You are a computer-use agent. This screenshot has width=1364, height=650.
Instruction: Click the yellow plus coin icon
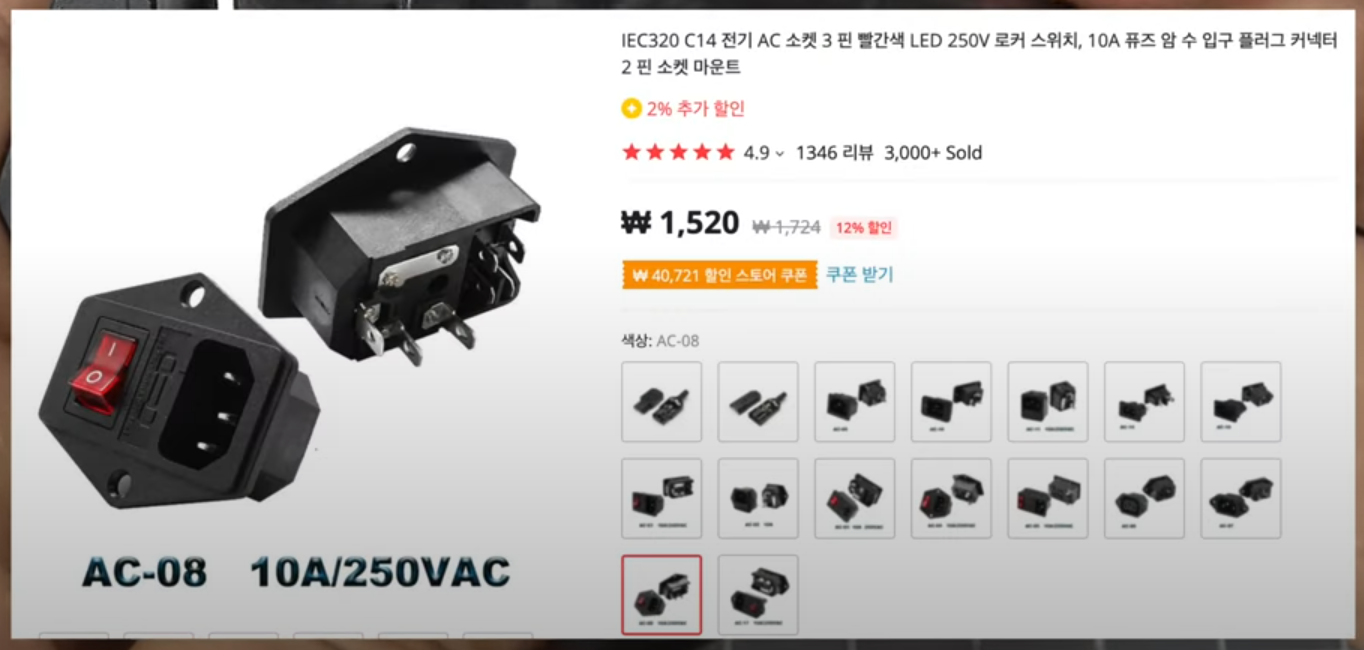pyautogui.click(x=631, y=109)
